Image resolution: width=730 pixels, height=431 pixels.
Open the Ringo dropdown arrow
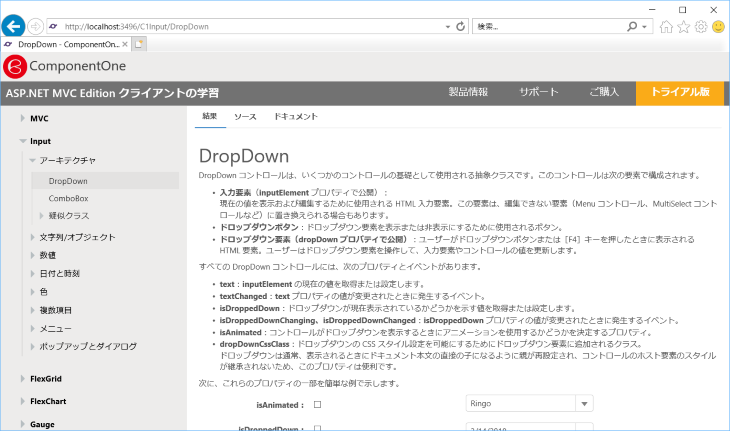584,404
